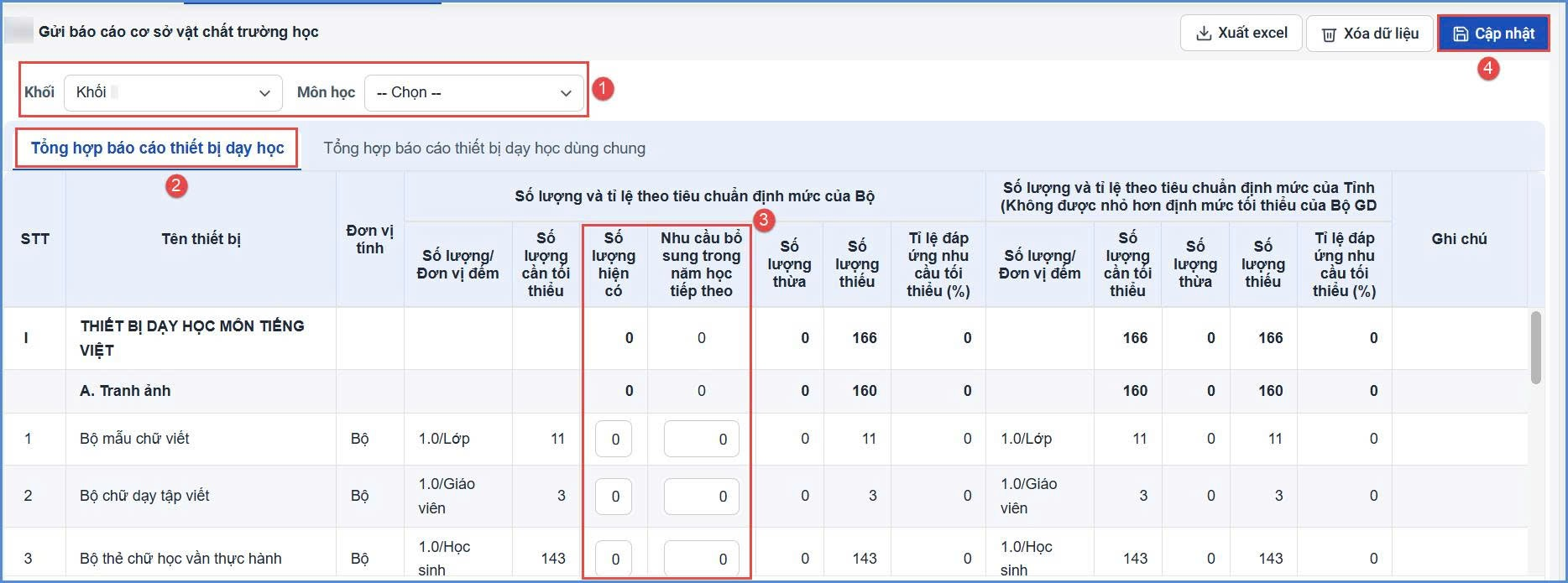
Task: Click the save icon on Cập nhật
Action: pos(1461,34)
